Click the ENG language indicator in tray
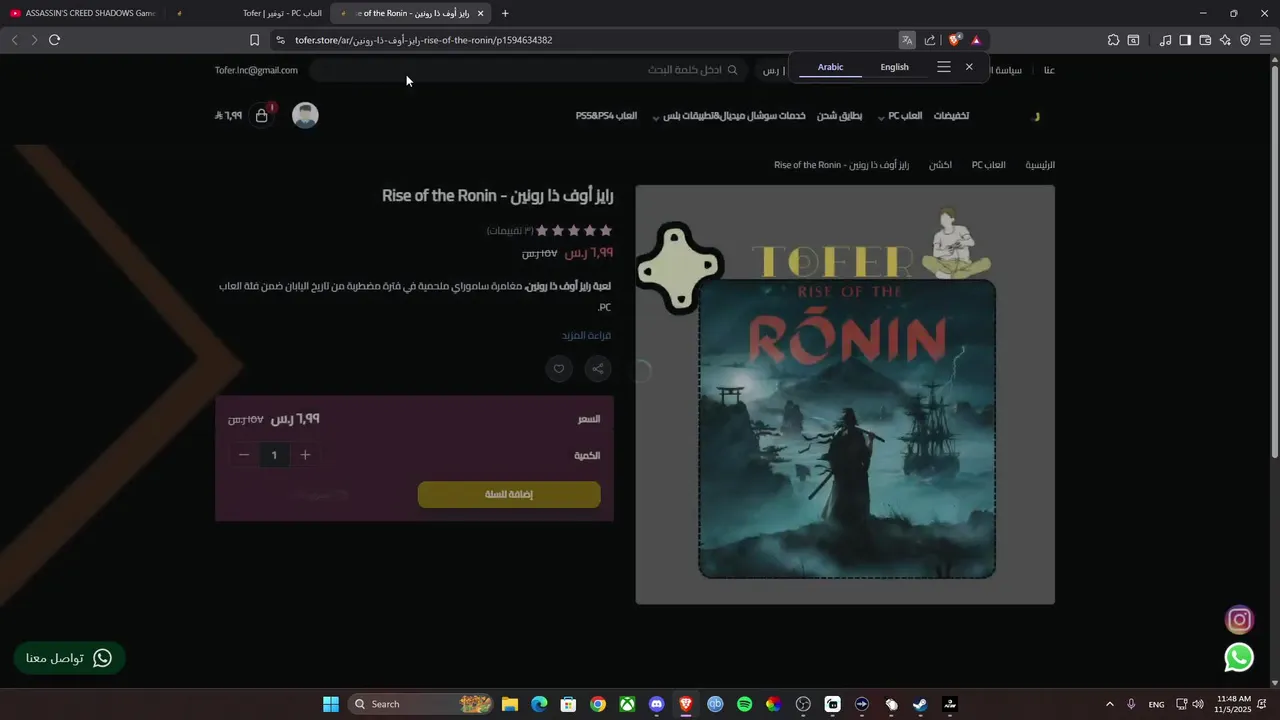The height and width of the screenshot is (720, 1280). click(x=1156, y=705)
